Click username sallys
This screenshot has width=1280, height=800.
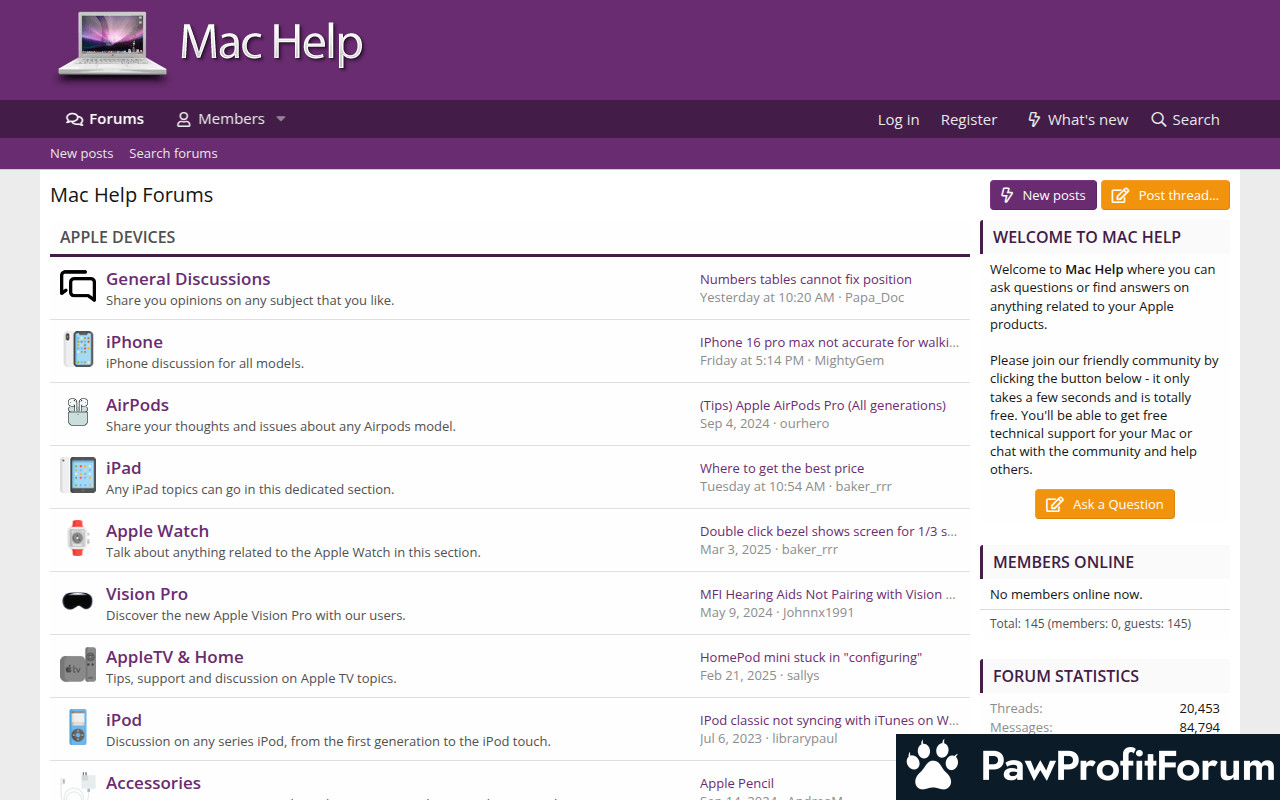[x=803, y=675]
